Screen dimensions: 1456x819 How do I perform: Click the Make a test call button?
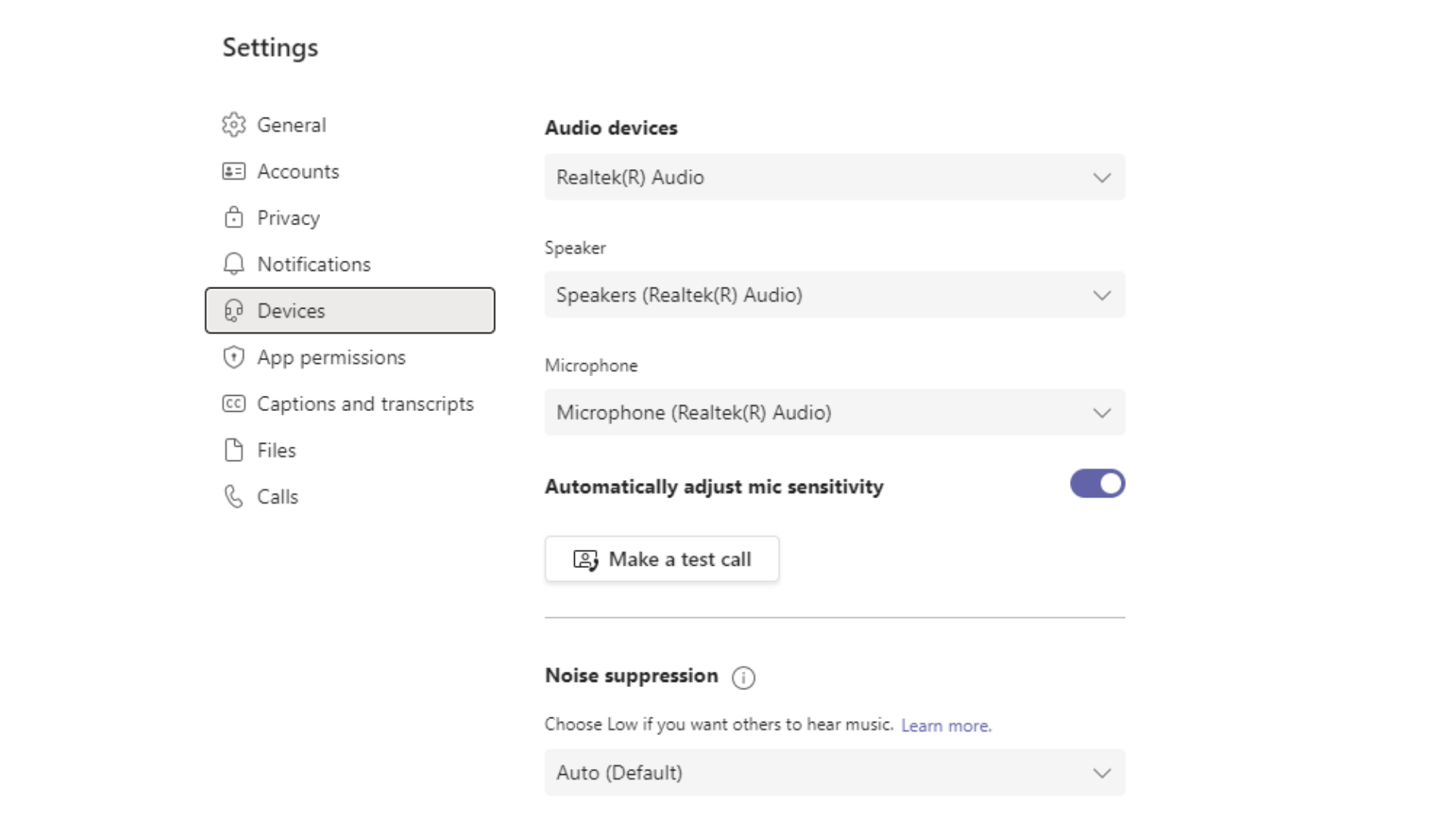click(661, 560)
